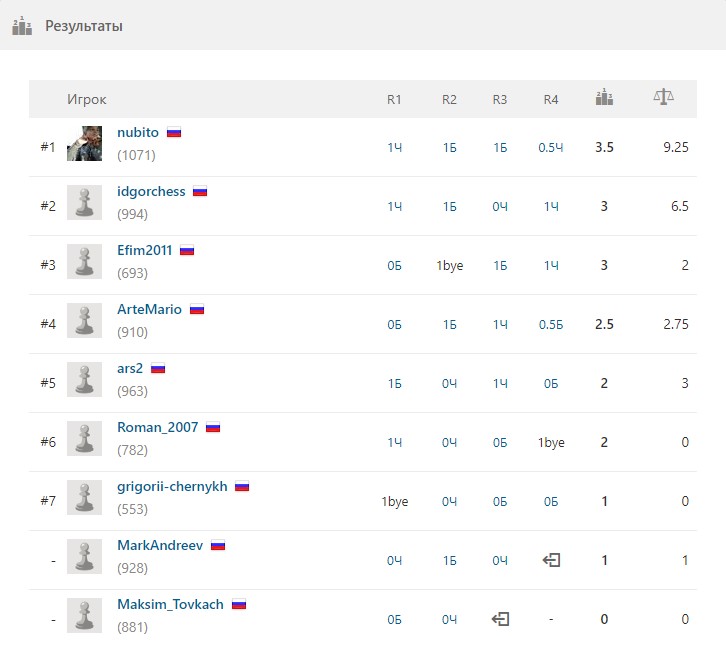
Task: Open Roman_2007 player profile link
Action: click(x=158, y=427)
